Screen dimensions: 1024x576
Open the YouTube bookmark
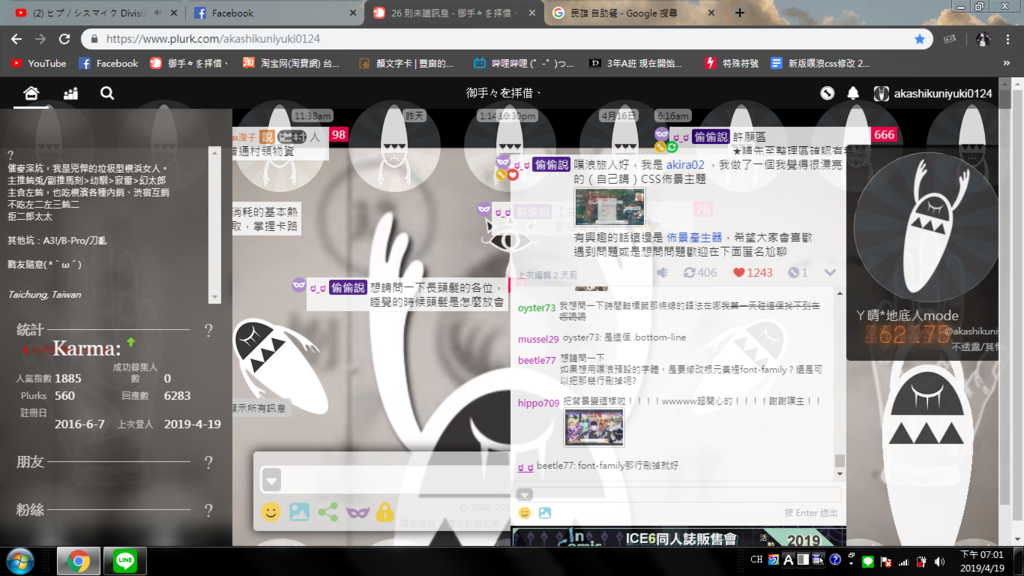click(x=39, y=63)
